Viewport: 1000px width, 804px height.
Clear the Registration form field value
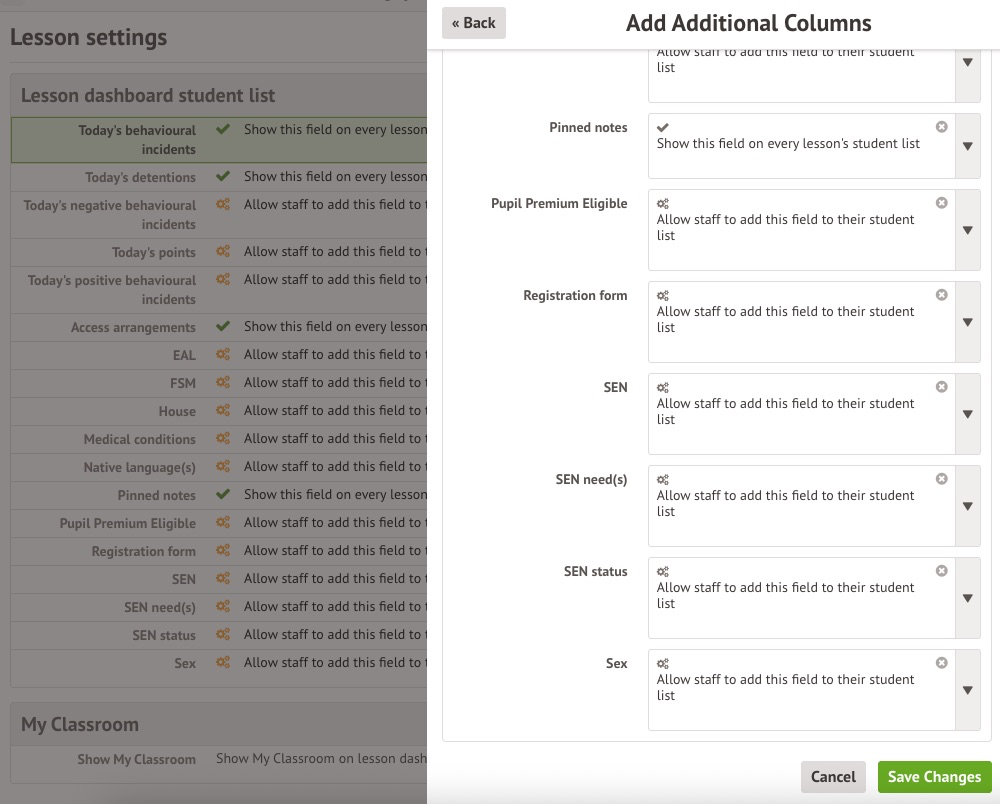[941, 295]
